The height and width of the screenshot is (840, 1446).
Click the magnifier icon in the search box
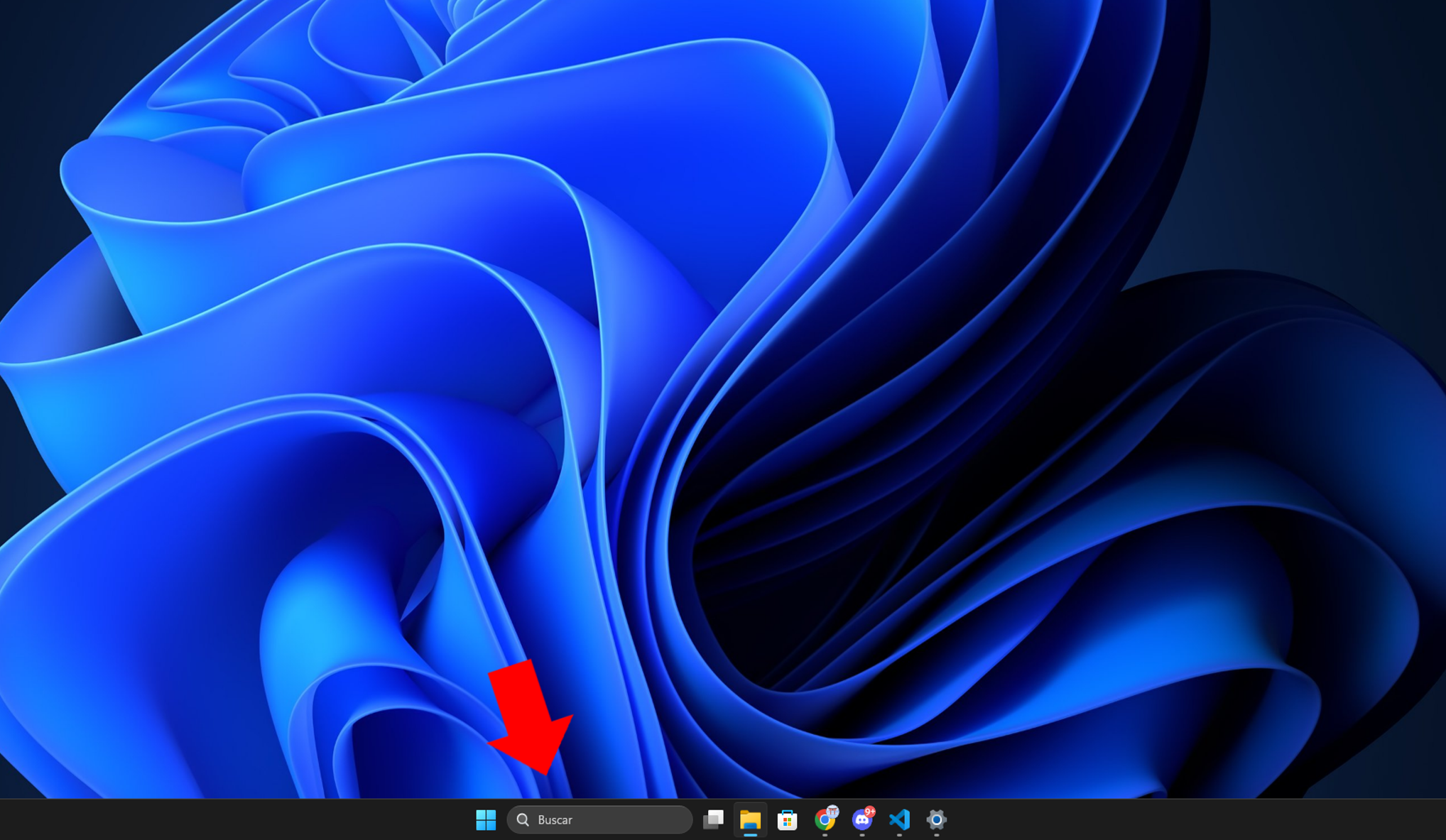[x=523, y=820]
